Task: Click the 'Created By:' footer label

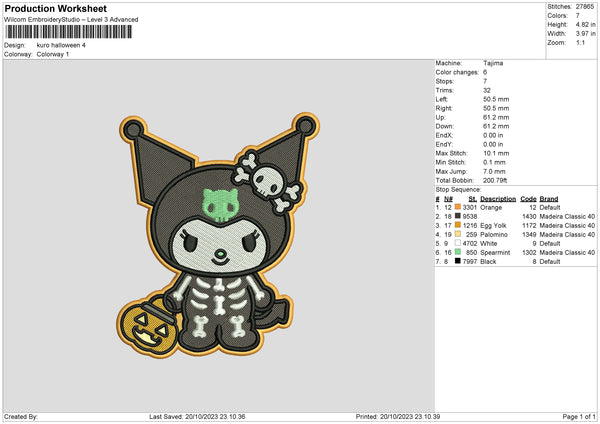Action: pos(21,416)
